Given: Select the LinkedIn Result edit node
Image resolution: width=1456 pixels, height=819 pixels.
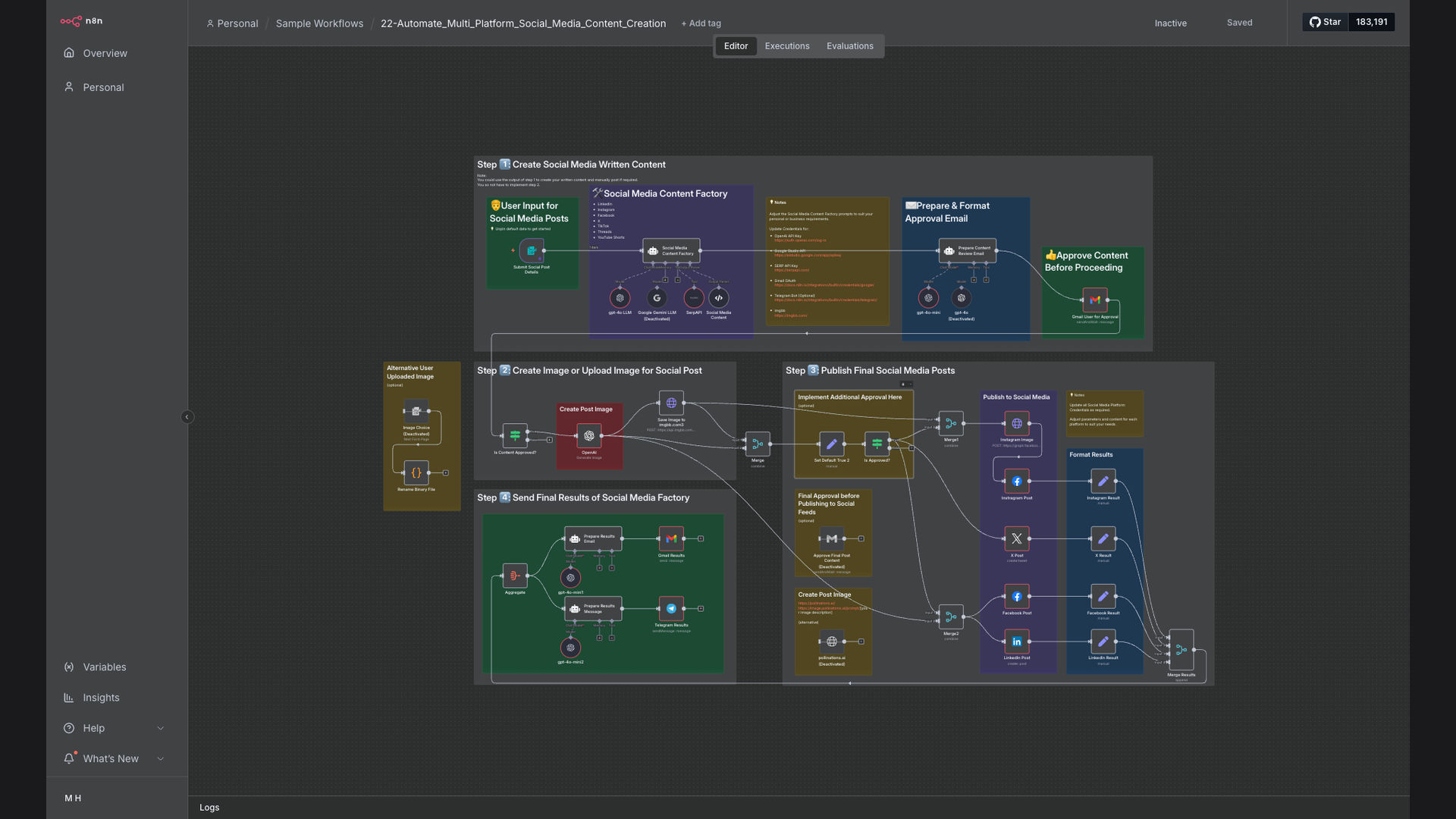Looking at the screenshot, I should point(1103,642).
